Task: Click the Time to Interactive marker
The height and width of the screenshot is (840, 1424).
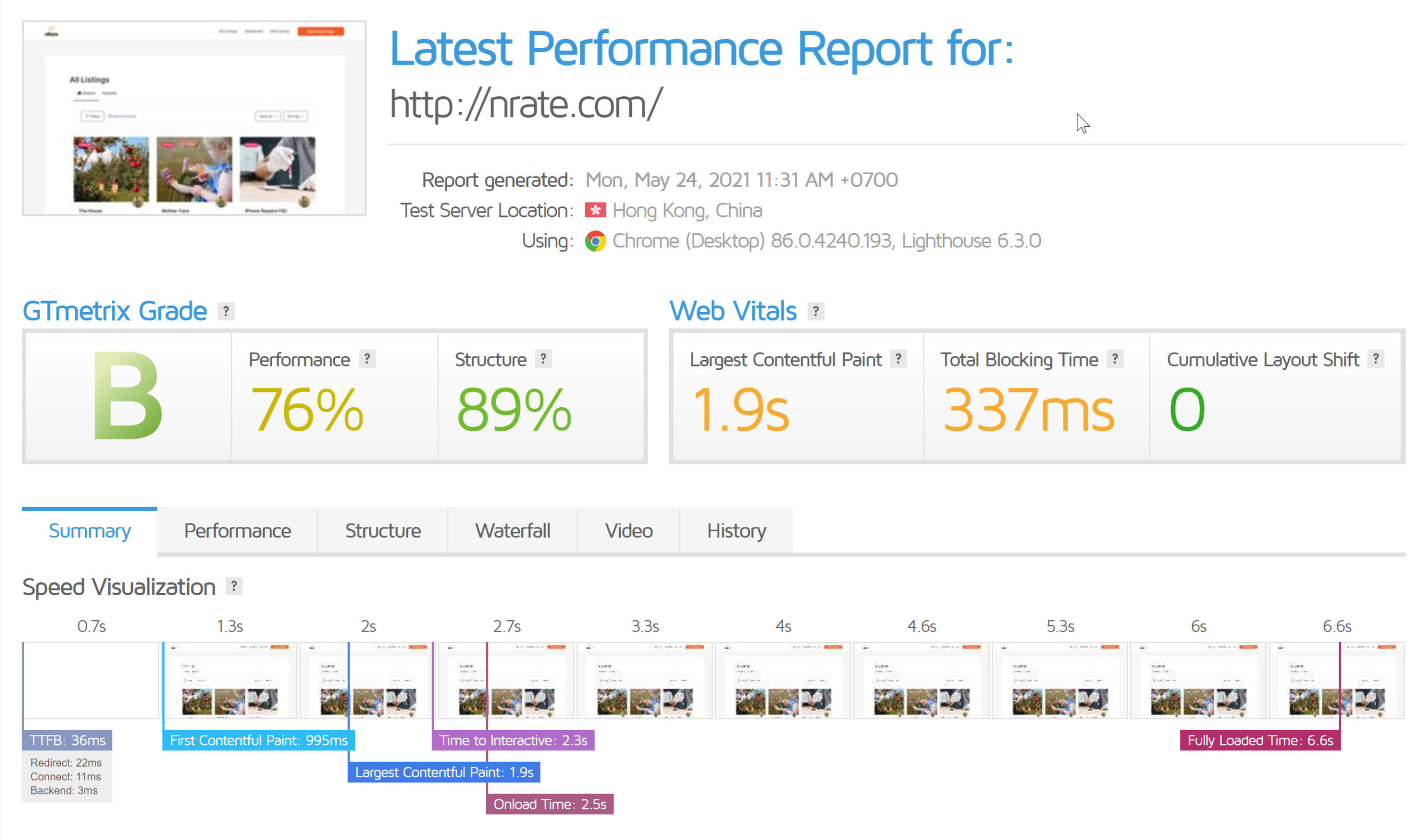Action: [512, 740]
